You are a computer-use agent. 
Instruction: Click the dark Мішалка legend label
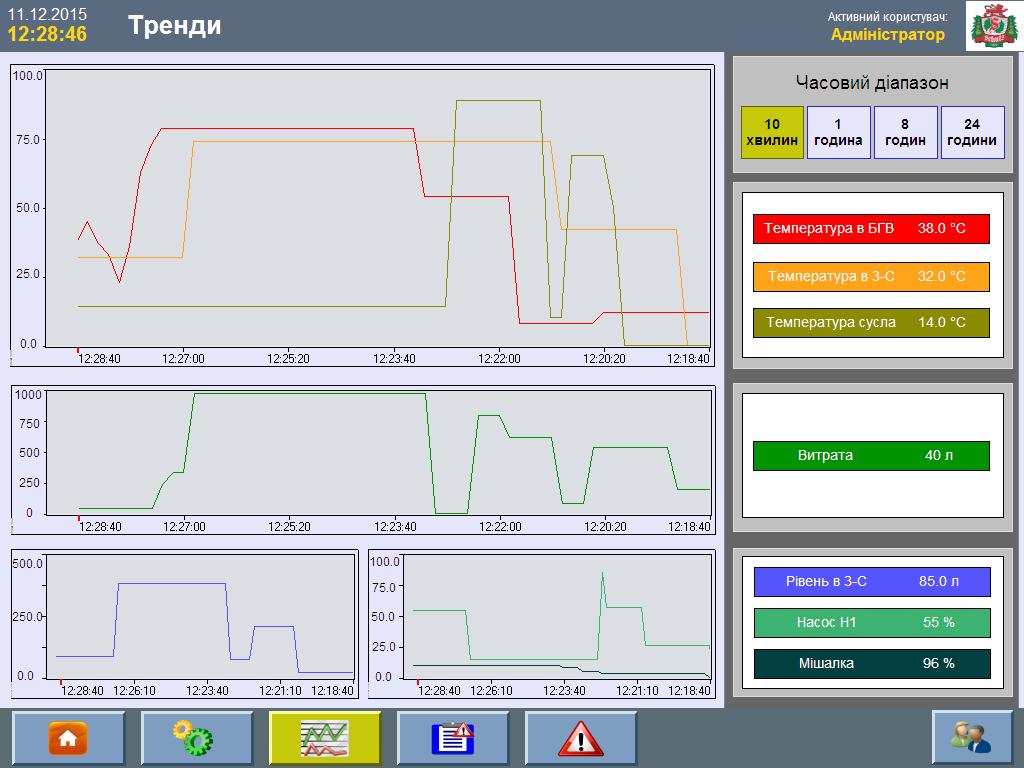click(x=871, y=663)
